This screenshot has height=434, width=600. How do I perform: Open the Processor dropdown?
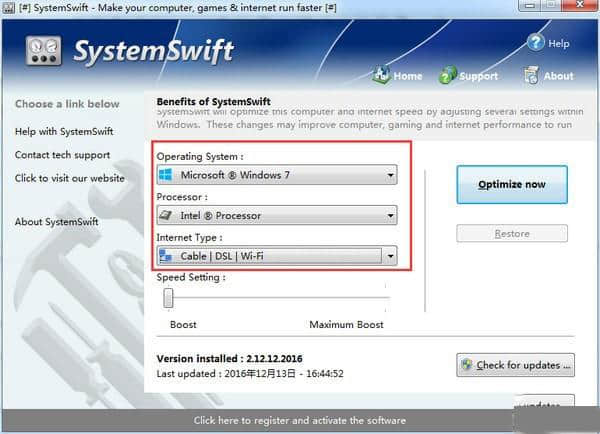click(x=277, y=215)
